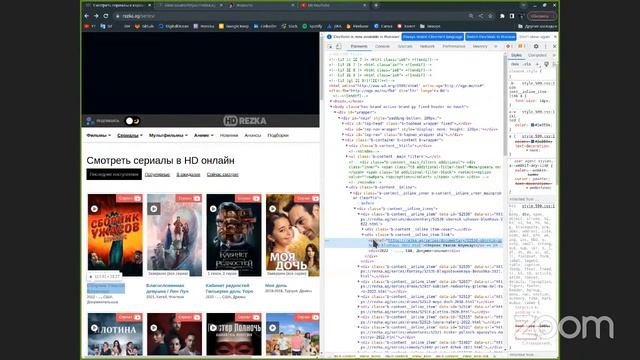Switch to the DevTools Network tab
Viewport: 640px width, 360px height.
(427, 47)
